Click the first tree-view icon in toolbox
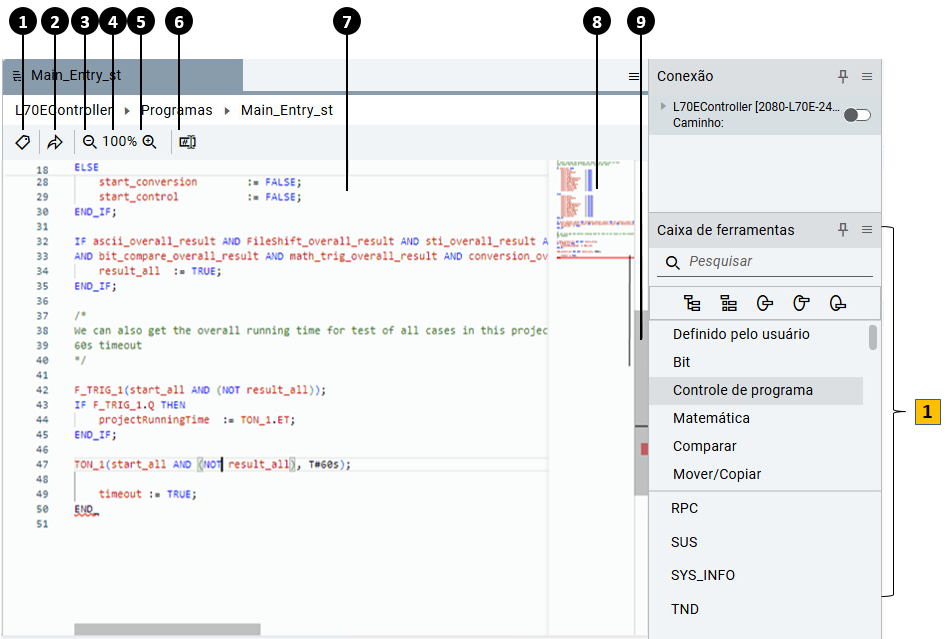 click(692, 303)
